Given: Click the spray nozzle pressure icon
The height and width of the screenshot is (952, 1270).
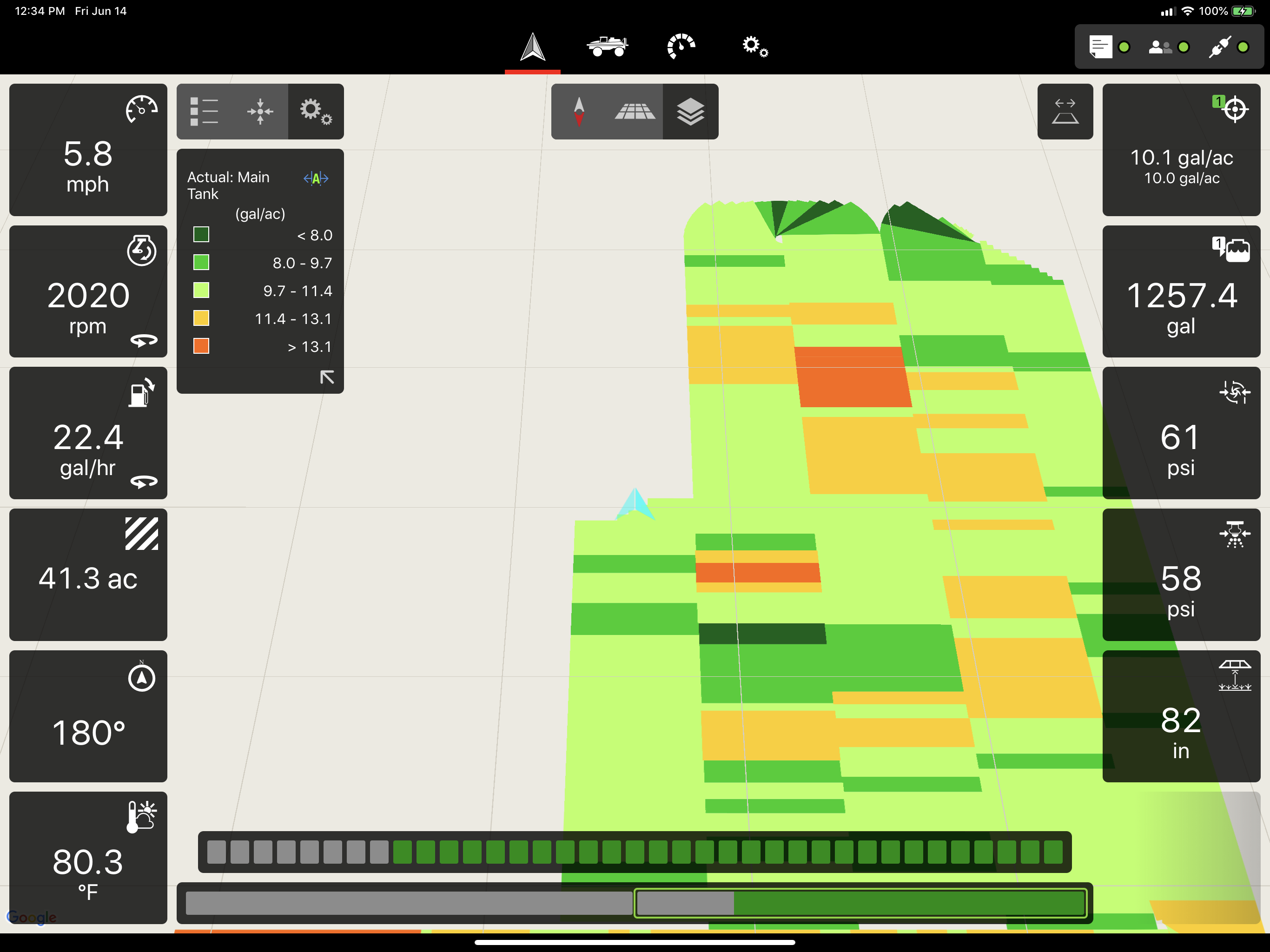Looking at the screenshot, I should click(x=1234, y=534).
